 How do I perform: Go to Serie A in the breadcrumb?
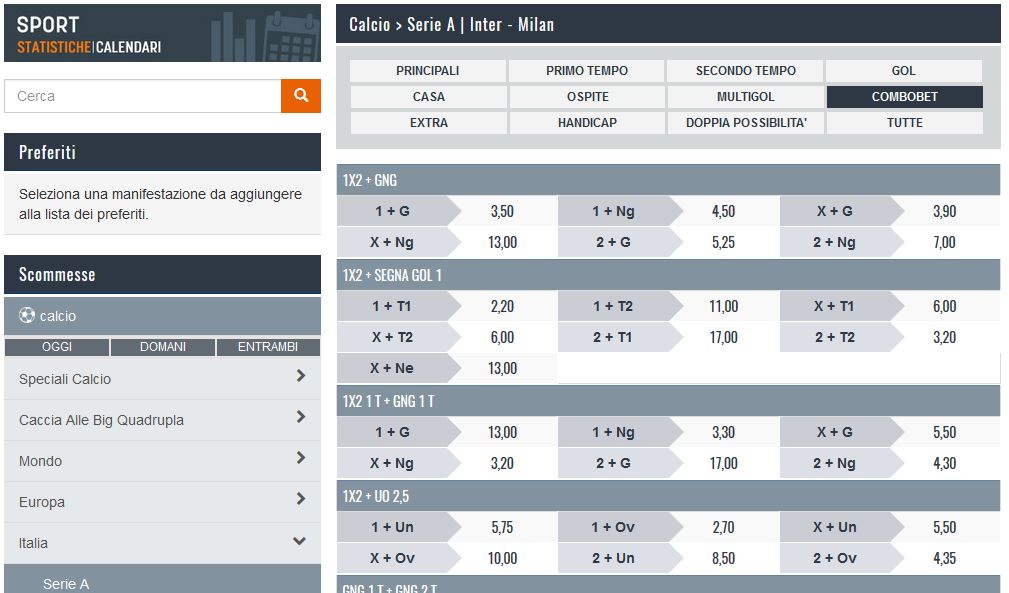430,24
